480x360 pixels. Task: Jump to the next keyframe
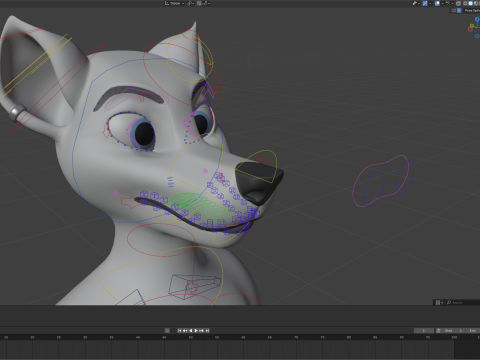(202, 330)
